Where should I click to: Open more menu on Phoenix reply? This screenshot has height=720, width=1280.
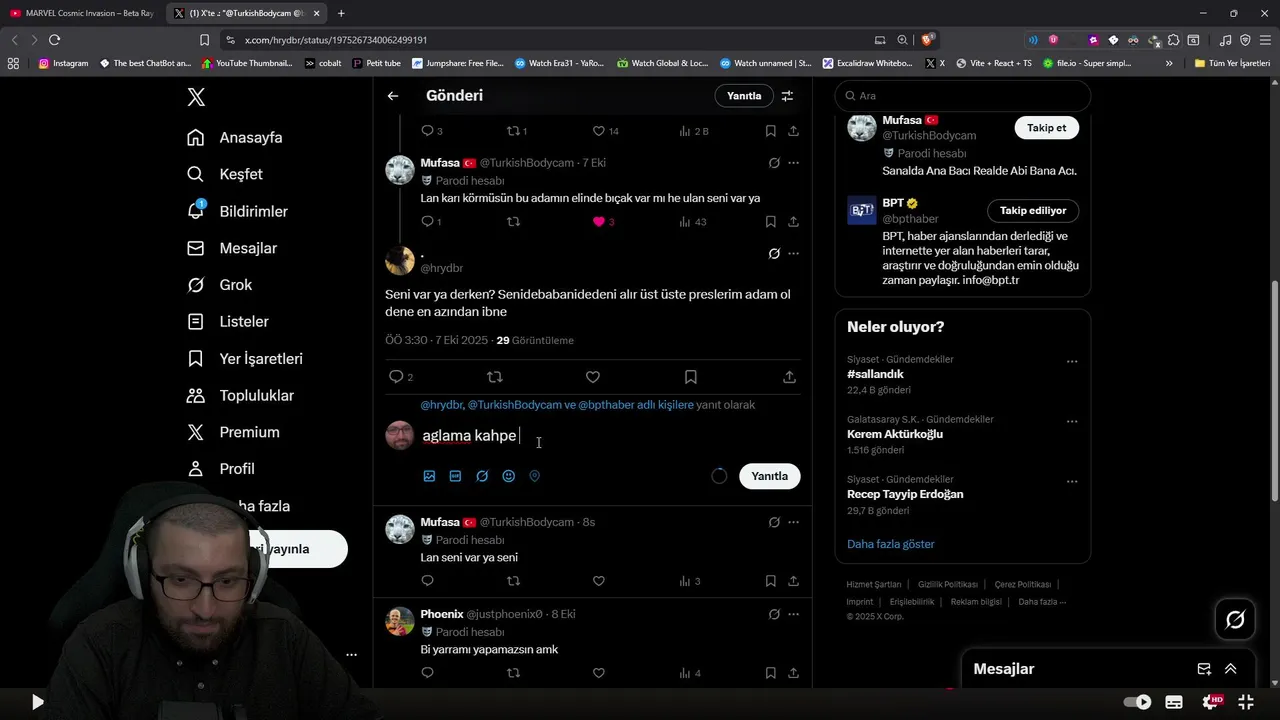point(793,614)
